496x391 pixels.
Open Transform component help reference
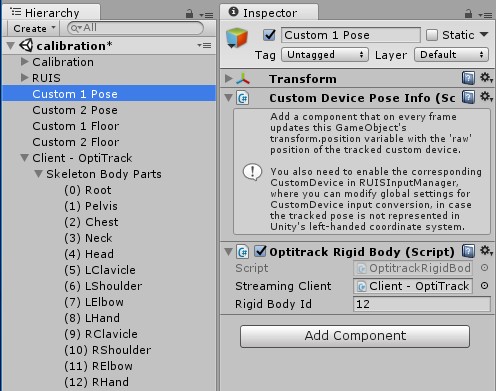point(468,78)
